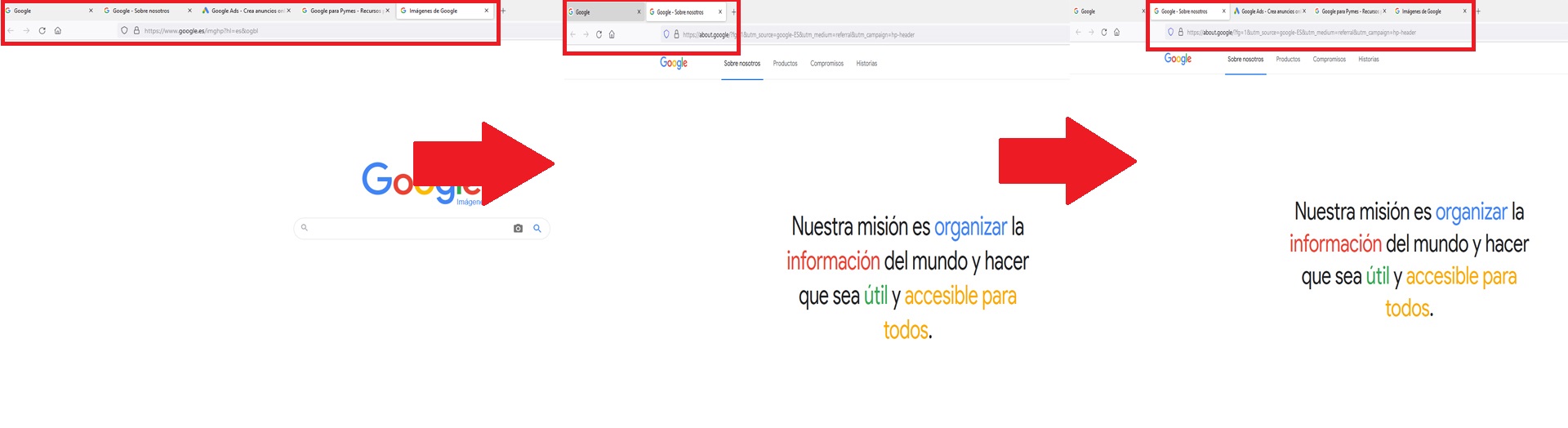Viewport: 1568px width, 428px height.
Task: Open home page in left screenshot browser
Action: [x=58, y=31]
